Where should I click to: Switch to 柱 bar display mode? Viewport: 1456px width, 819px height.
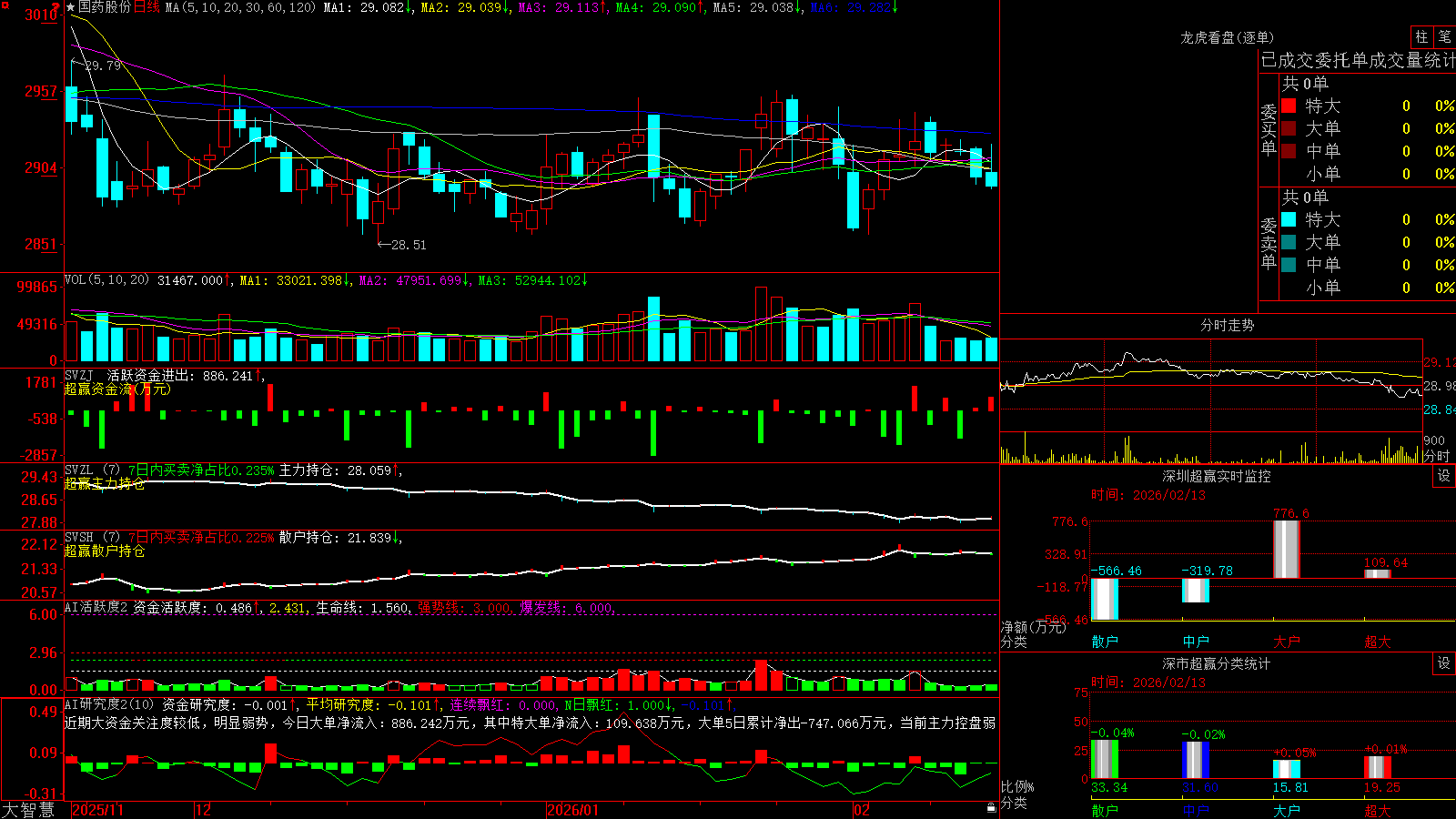[x=1421, y=36]
